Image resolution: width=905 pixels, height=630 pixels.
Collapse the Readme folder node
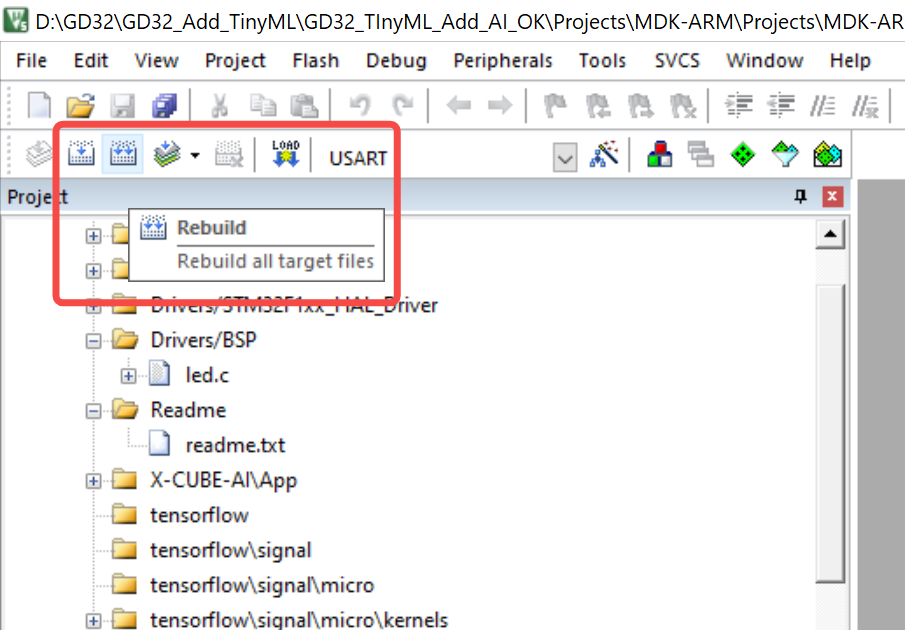click(x=94, y=411)
